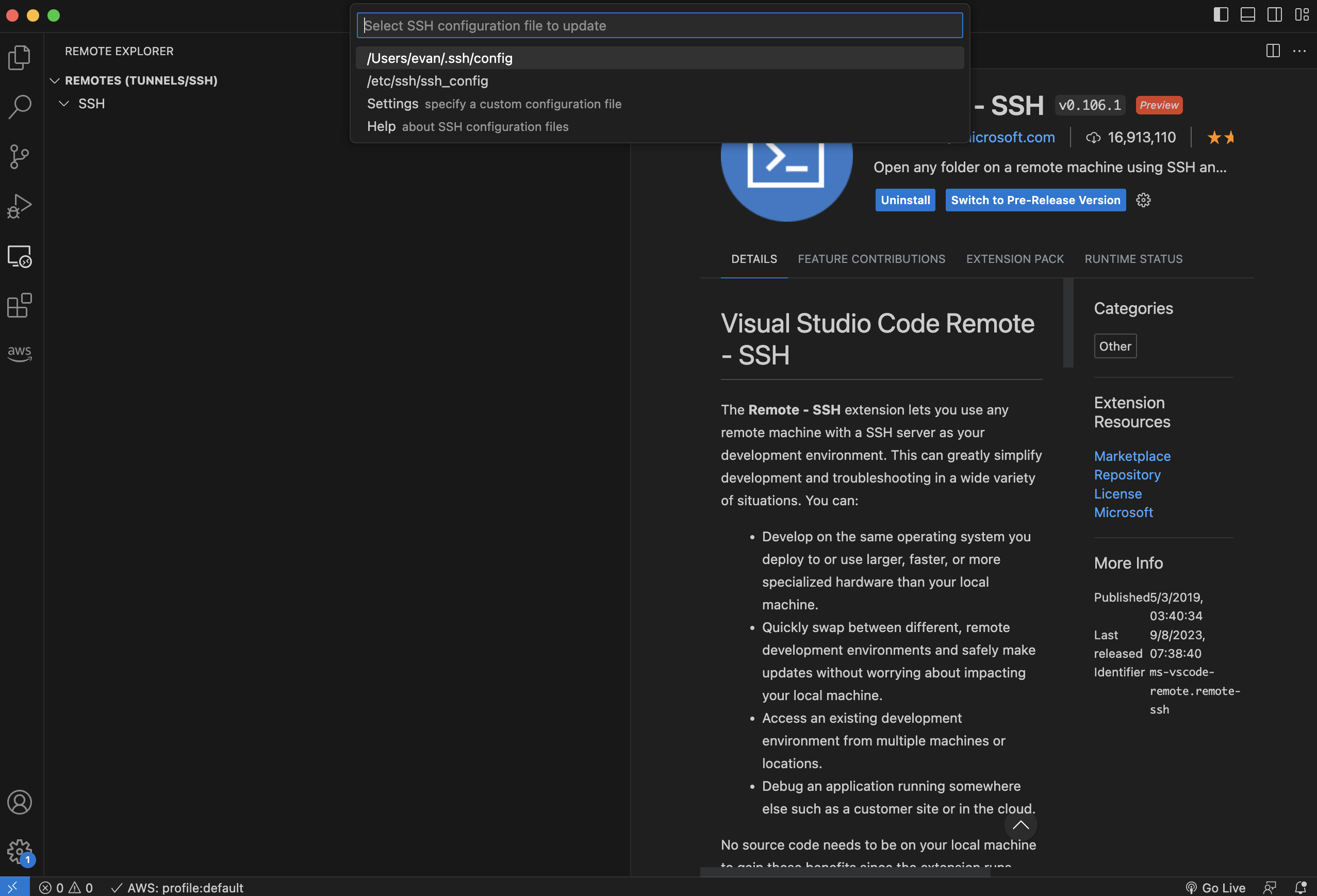Open the AWS Toolkit view
This screenshot has width=1317, height=896.
click(x=19, y=353)
